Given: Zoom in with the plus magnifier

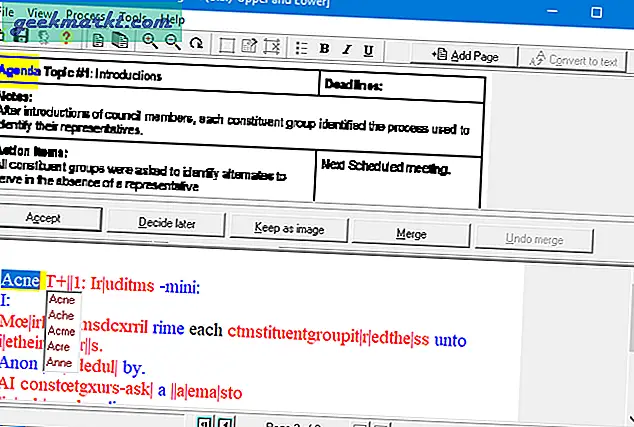Looking at the screenshot, I should [150, 40].
